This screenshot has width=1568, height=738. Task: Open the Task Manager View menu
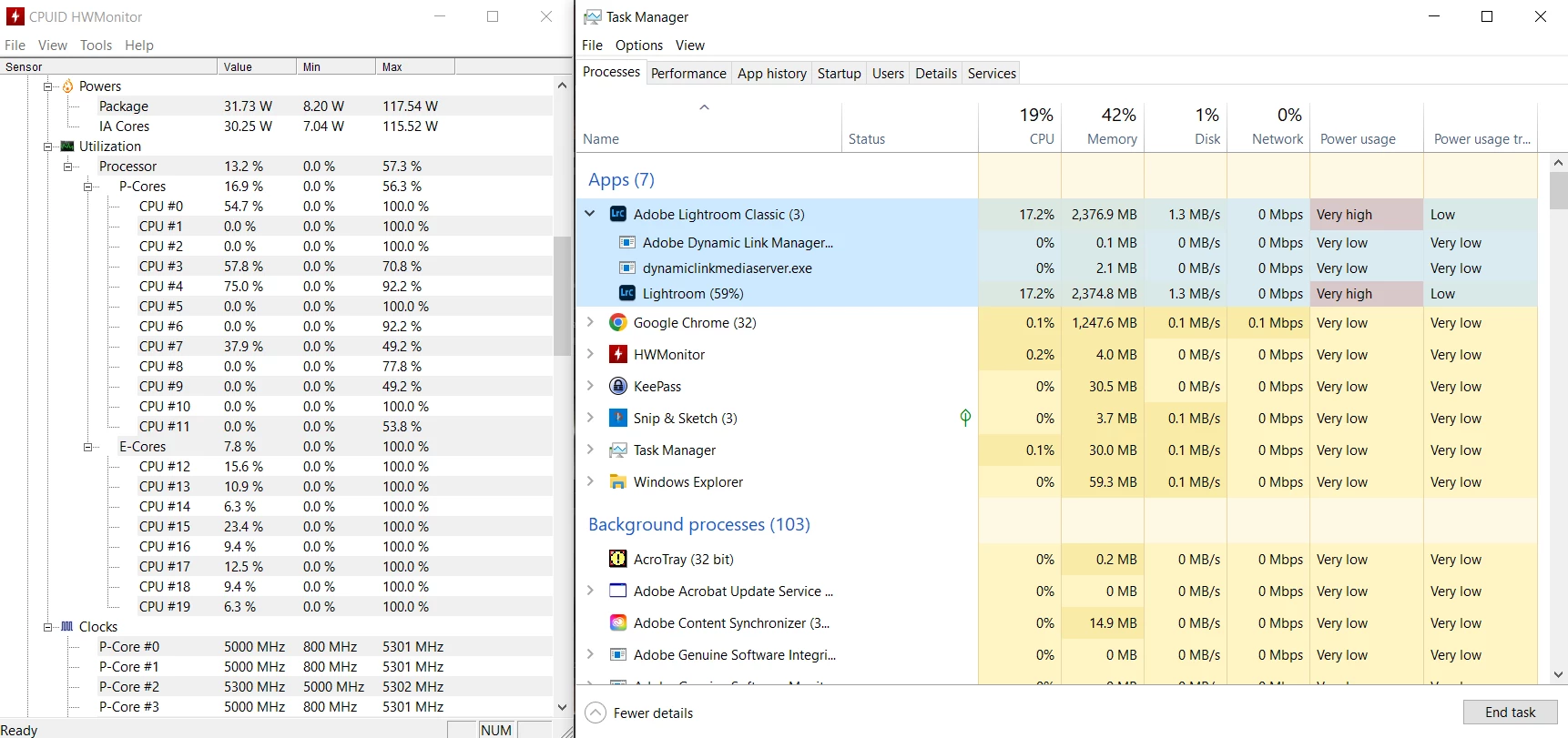click(689, 45)
